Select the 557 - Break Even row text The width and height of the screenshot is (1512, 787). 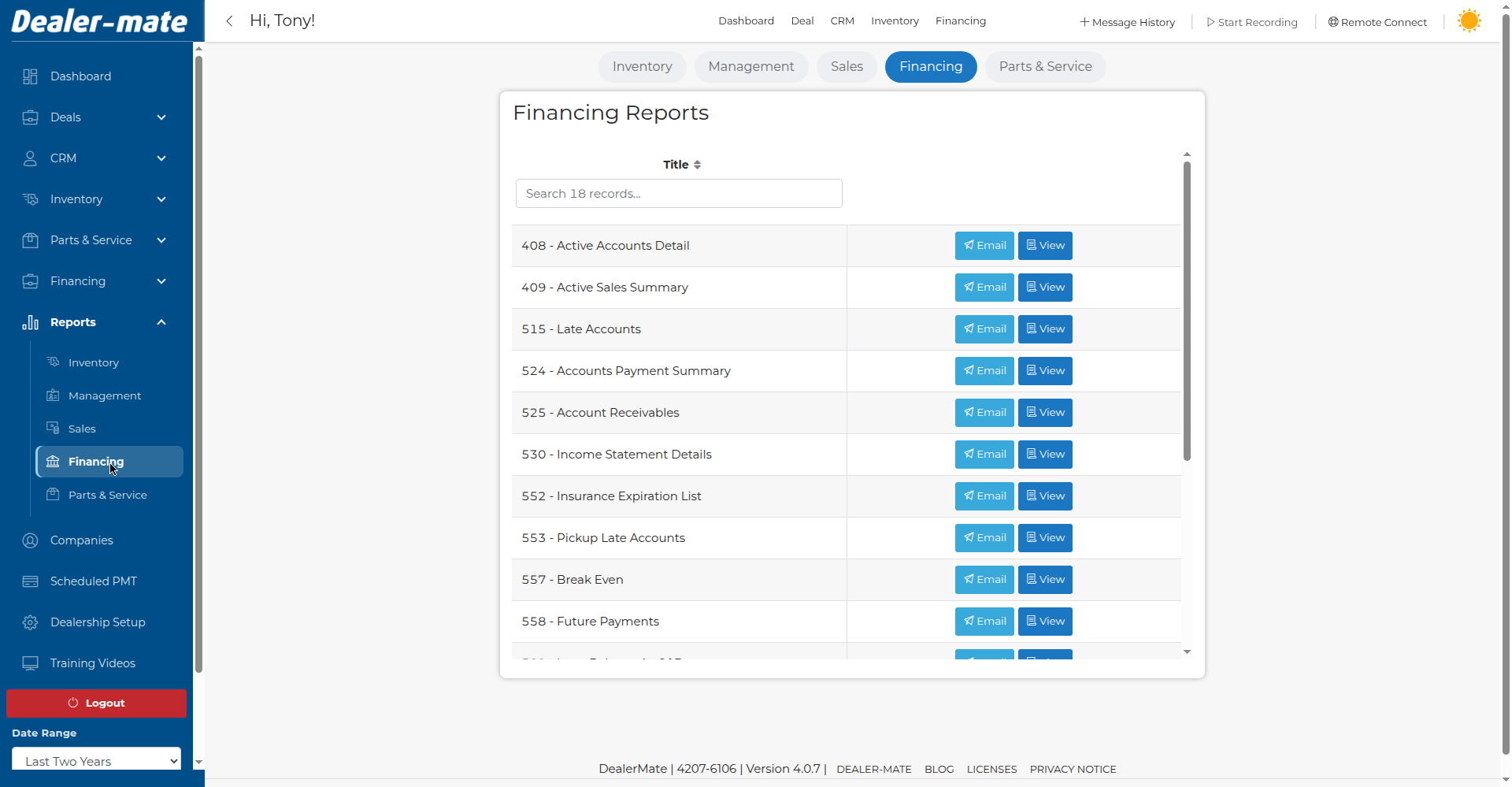click(573, 580)
